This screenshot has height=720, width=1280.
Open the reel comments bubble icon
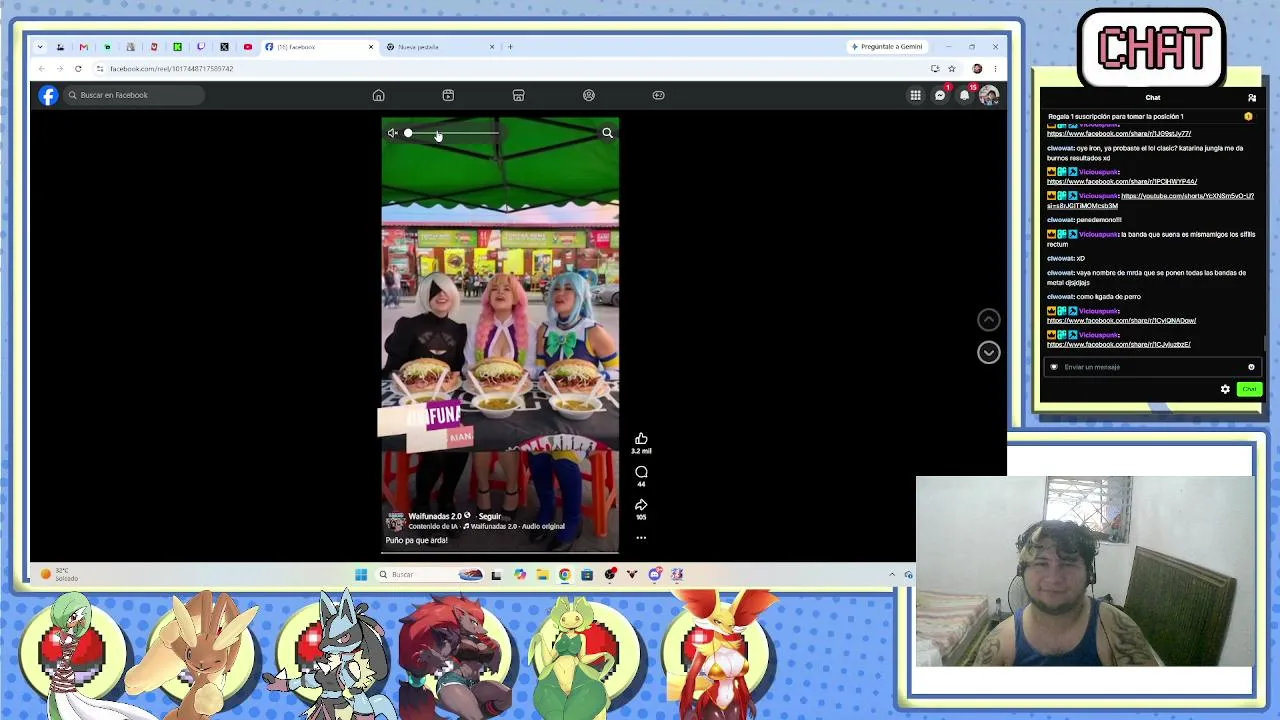click(641, 471)
